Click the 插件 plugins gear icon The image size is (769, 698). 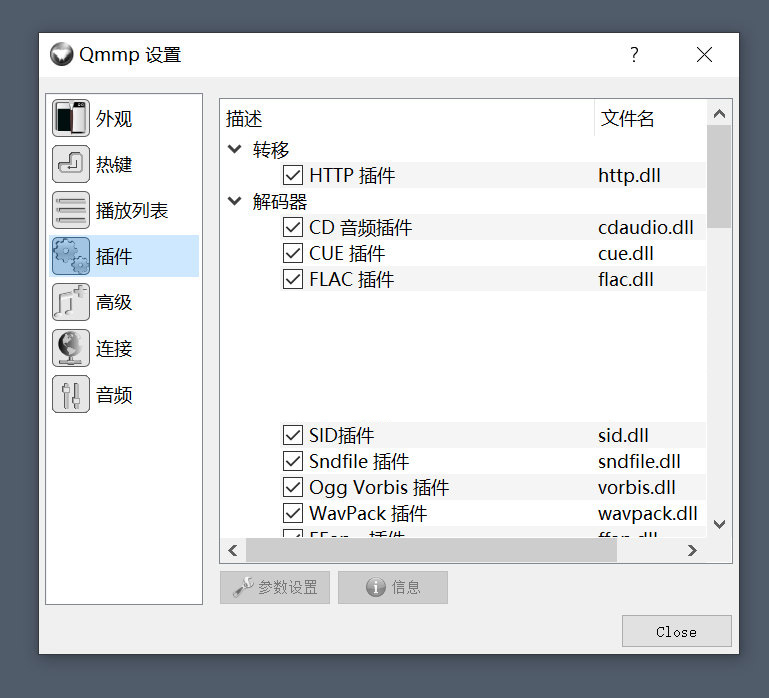tap(71, 257)
